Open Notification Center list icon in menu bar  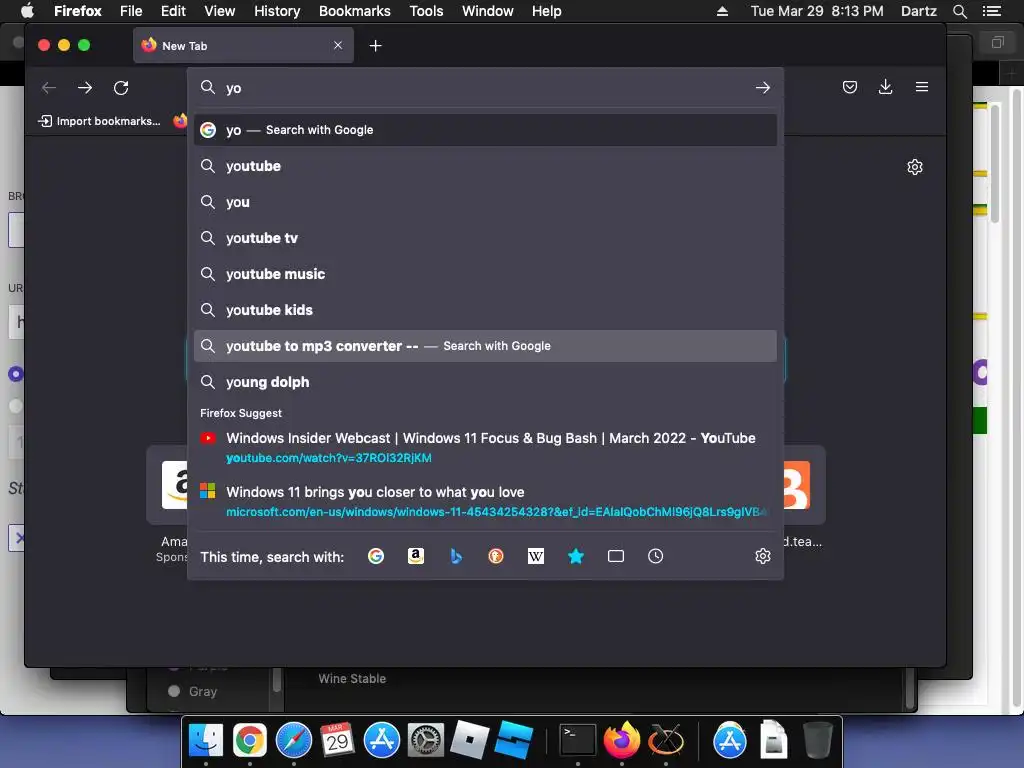pos(992,11)
